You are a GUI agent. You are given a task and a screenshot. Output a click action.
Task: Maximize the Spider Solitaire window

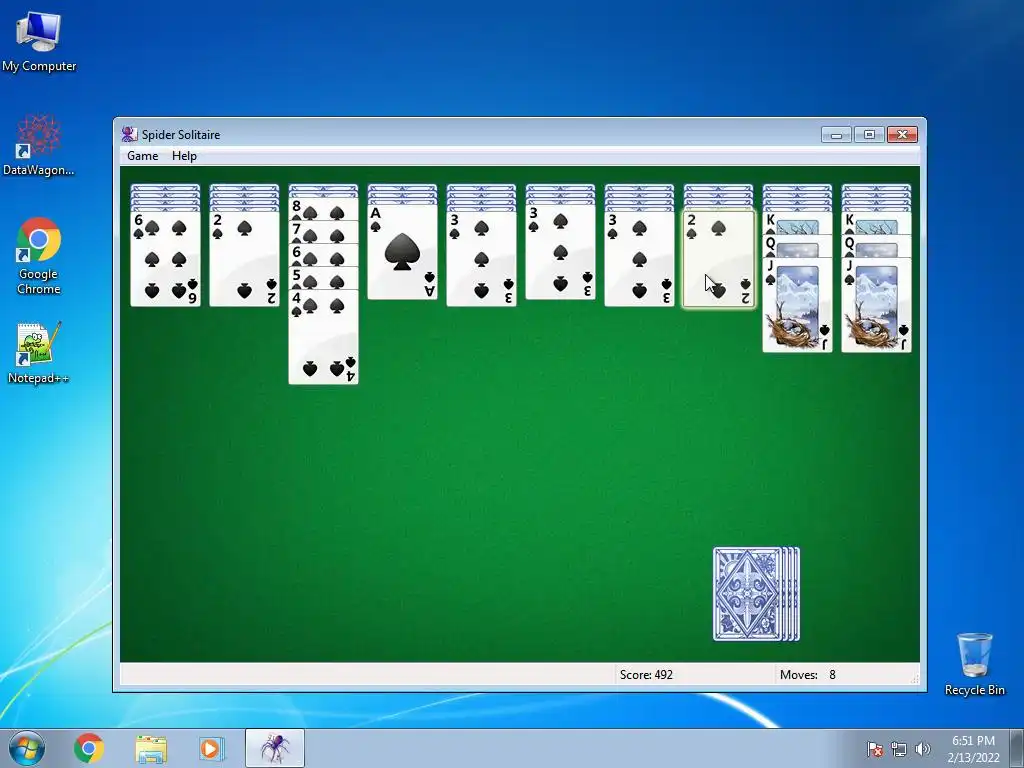[869, 135]
